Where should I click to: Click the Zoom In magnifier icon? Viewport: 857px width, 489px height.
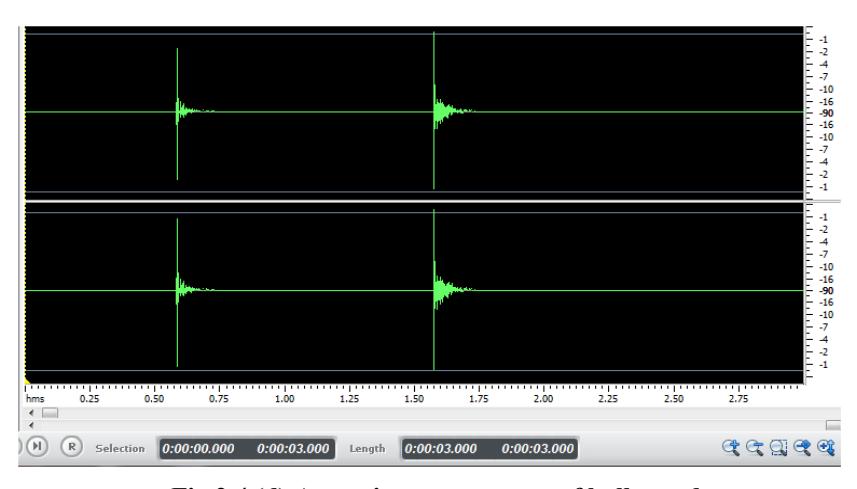730,447
